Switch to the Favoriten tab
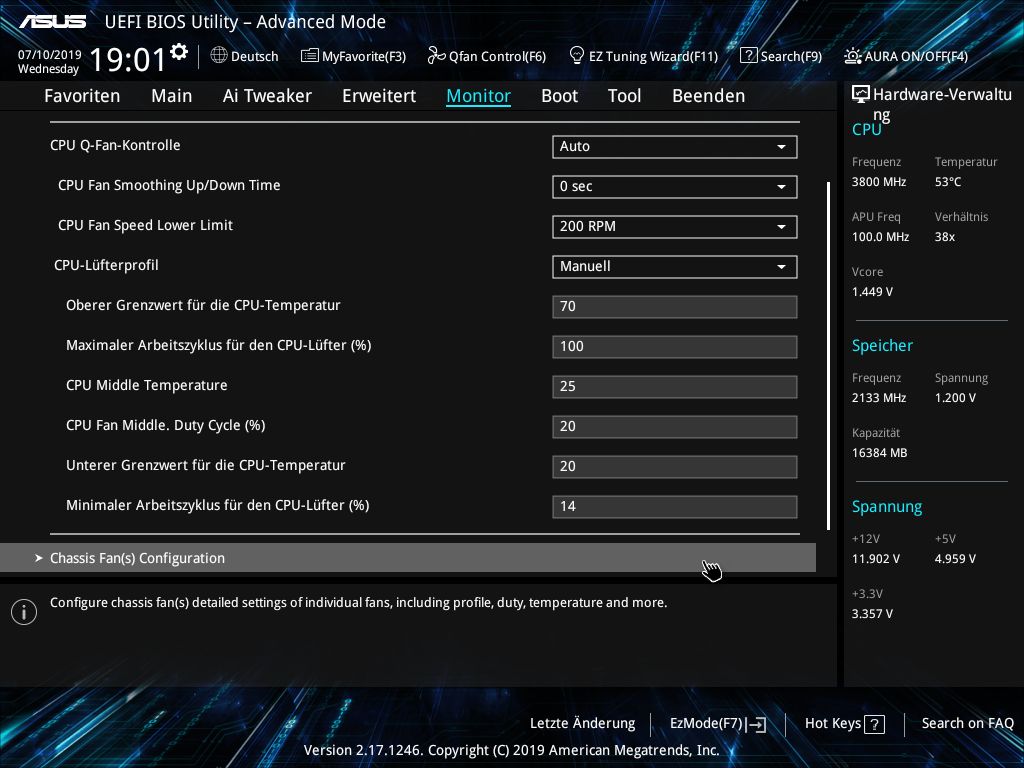This screenshot has width=1024, height=768. pos(82,96)
